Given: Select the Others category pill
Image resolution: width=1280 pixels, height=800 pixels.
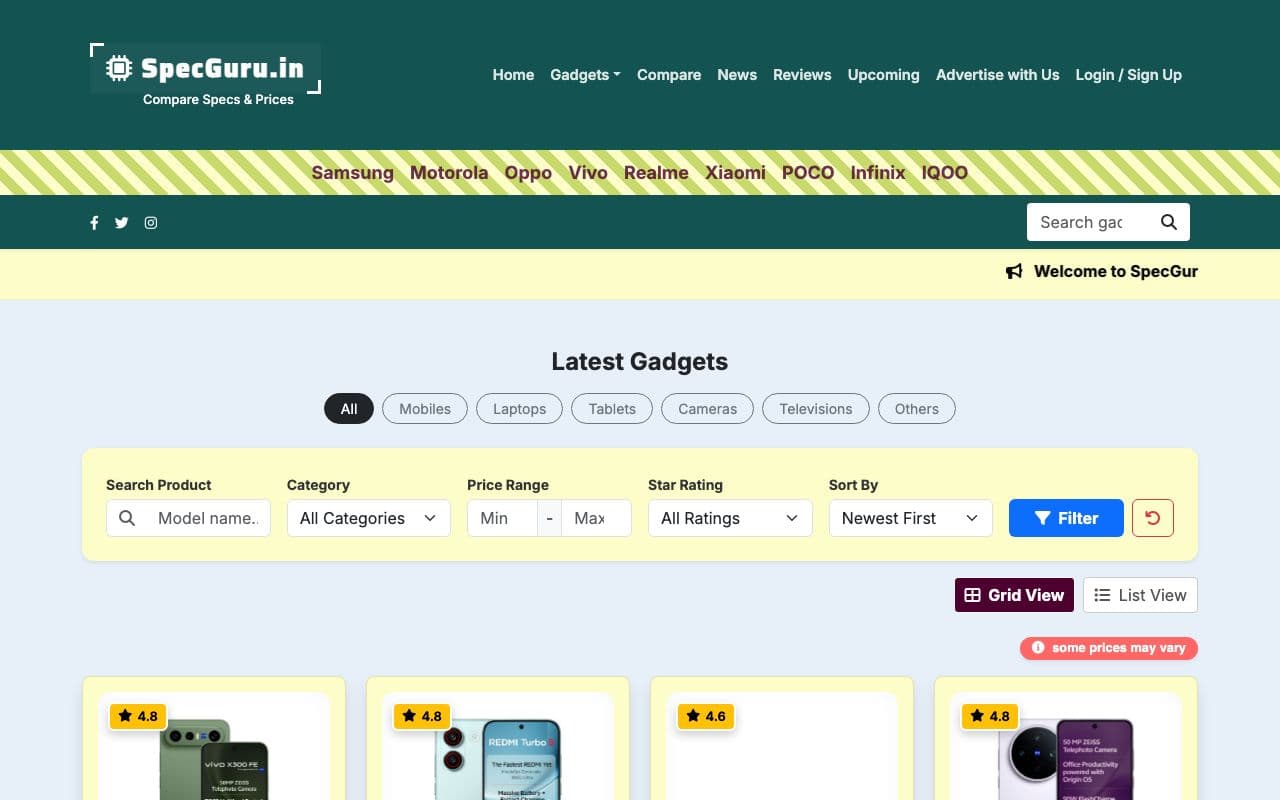Looking at the screenshot, I should point(917,408).
